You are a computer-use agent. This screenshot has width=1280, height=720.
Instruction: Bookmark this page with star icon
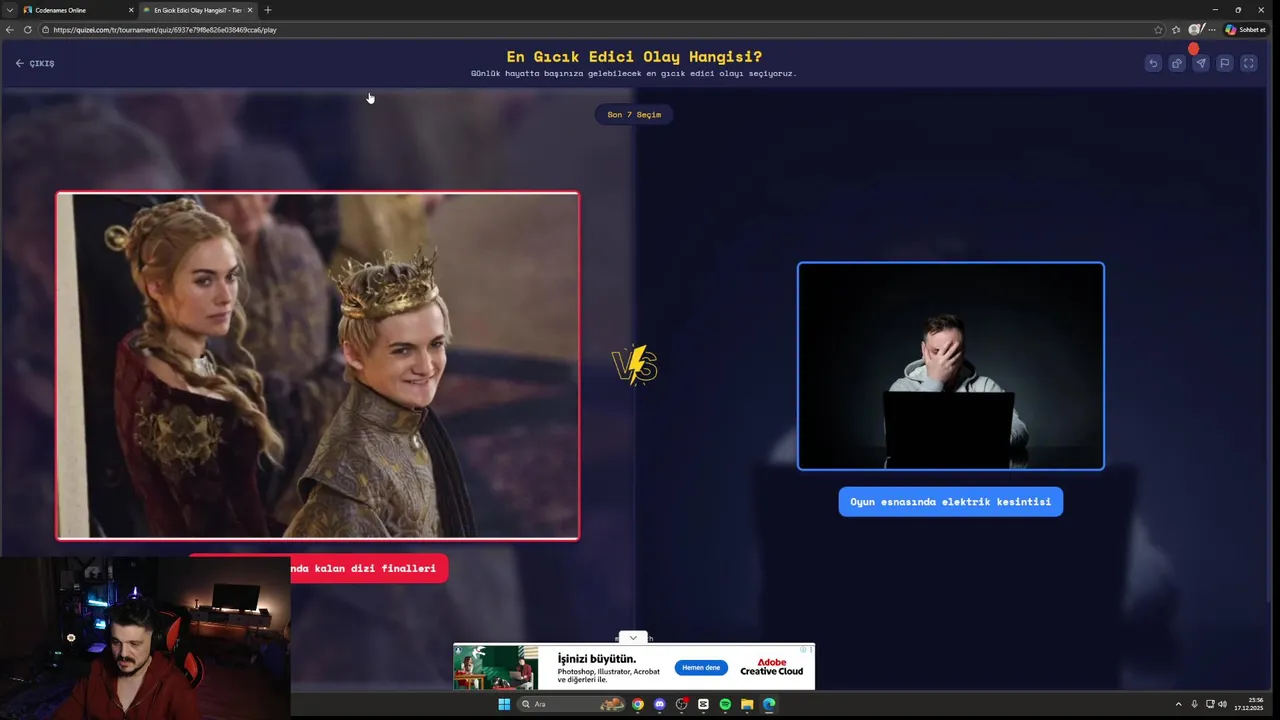pos(1159,30)
